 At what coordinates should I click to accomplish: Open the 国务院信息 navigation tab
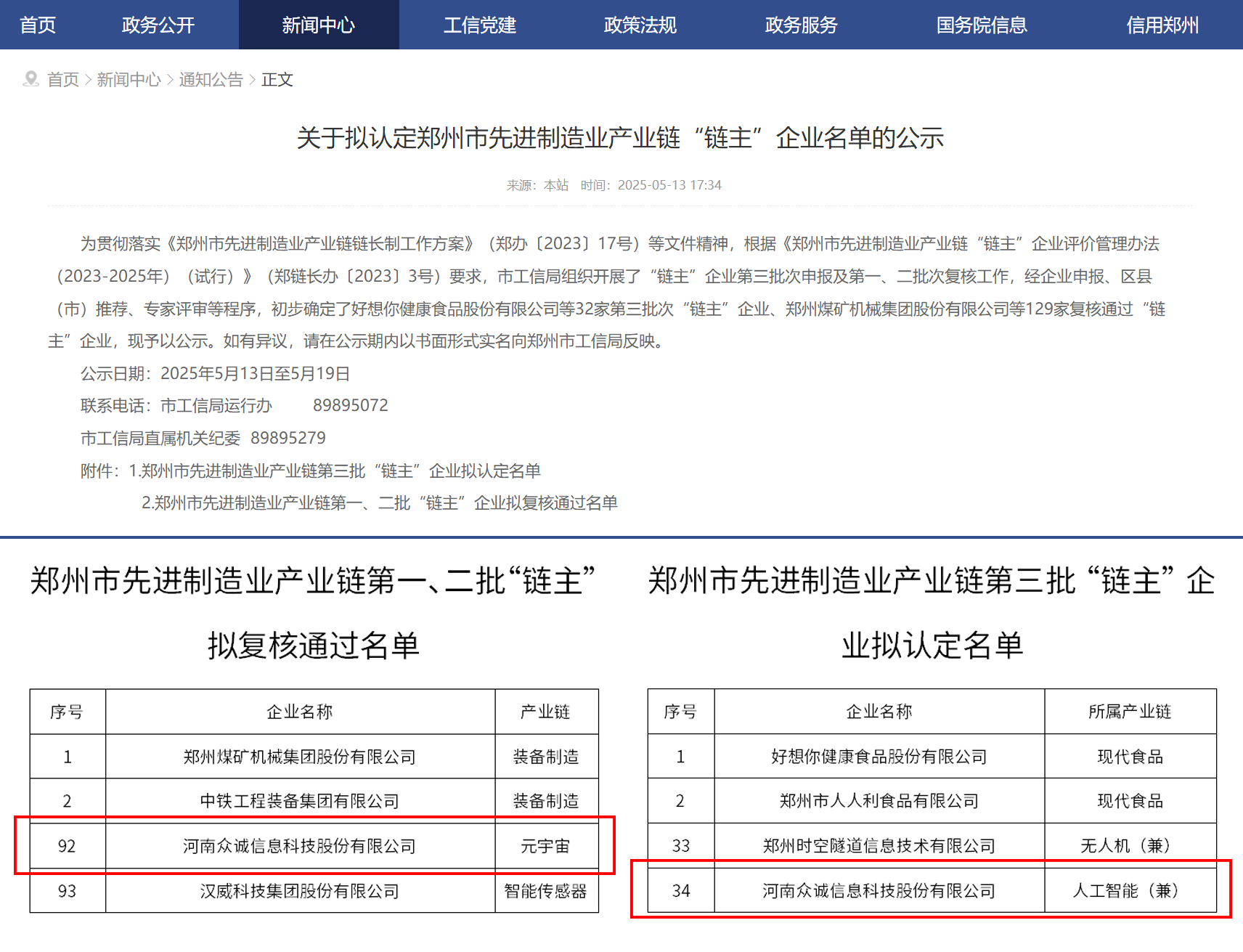982,25
